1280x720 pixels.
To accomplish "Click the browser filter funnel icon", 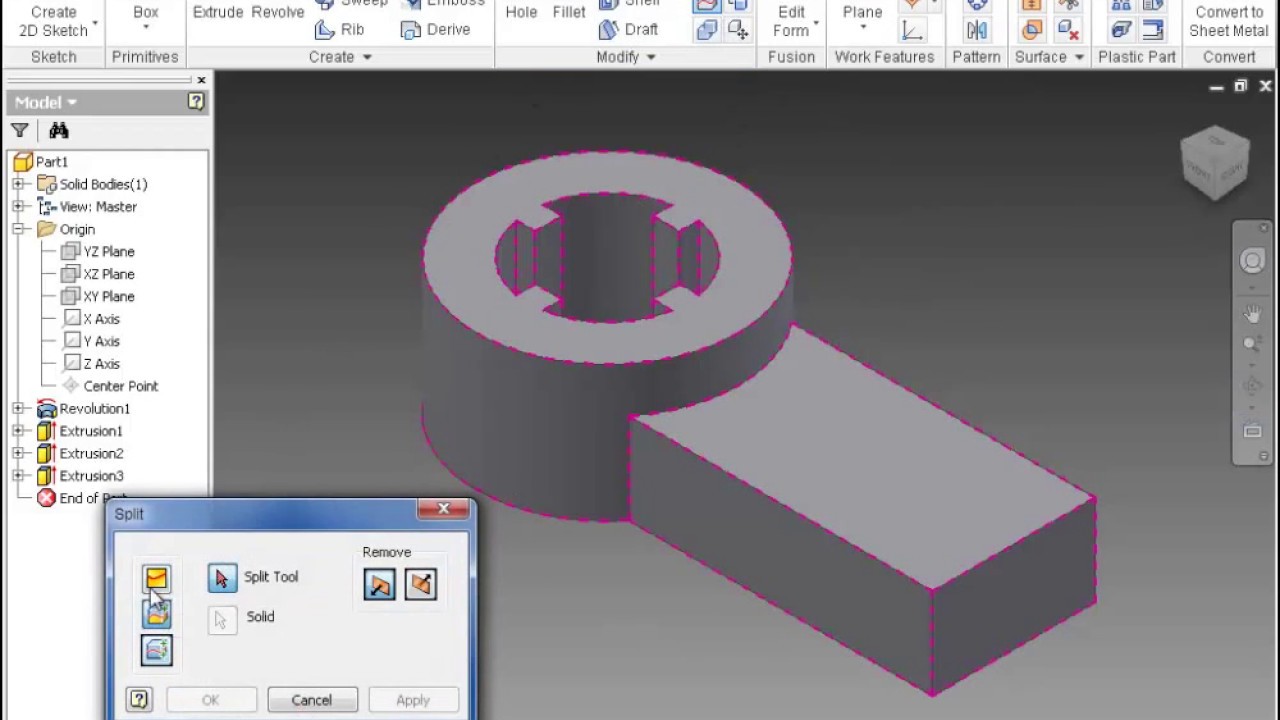I will tap(19, 130).
